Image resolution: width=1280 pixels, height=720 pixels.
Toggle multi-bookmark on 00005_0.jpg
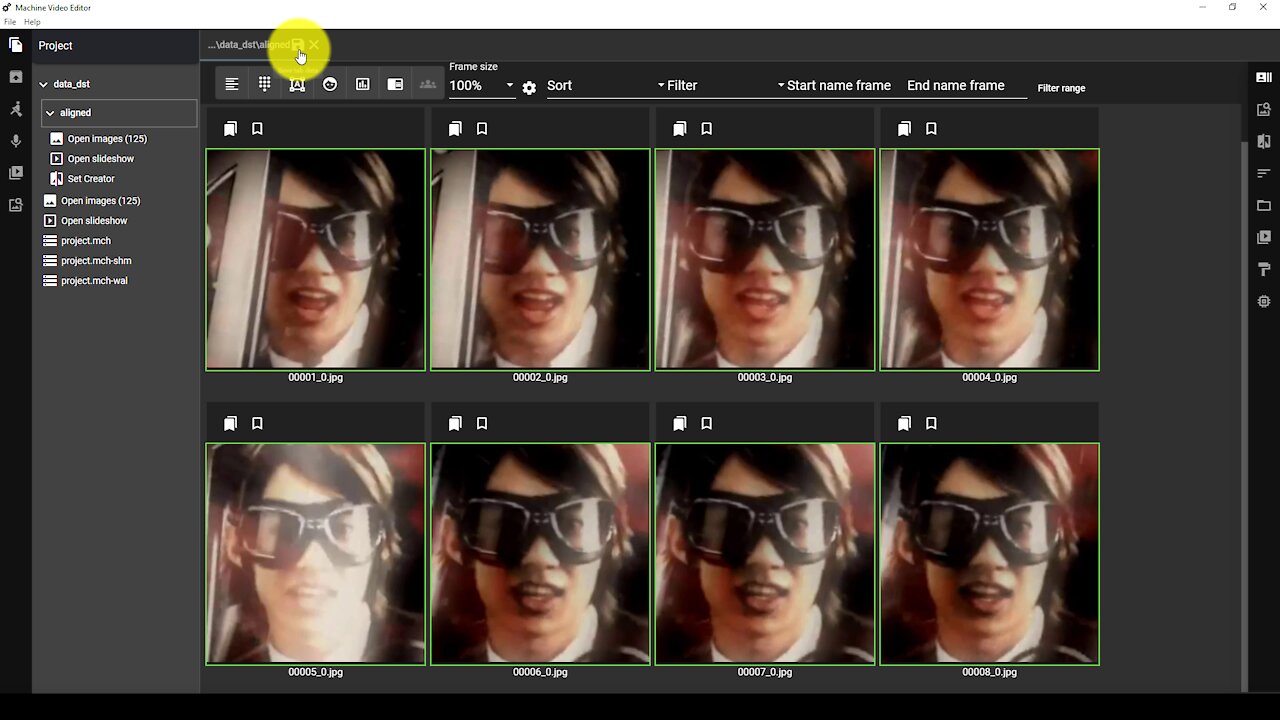(230, 424)
